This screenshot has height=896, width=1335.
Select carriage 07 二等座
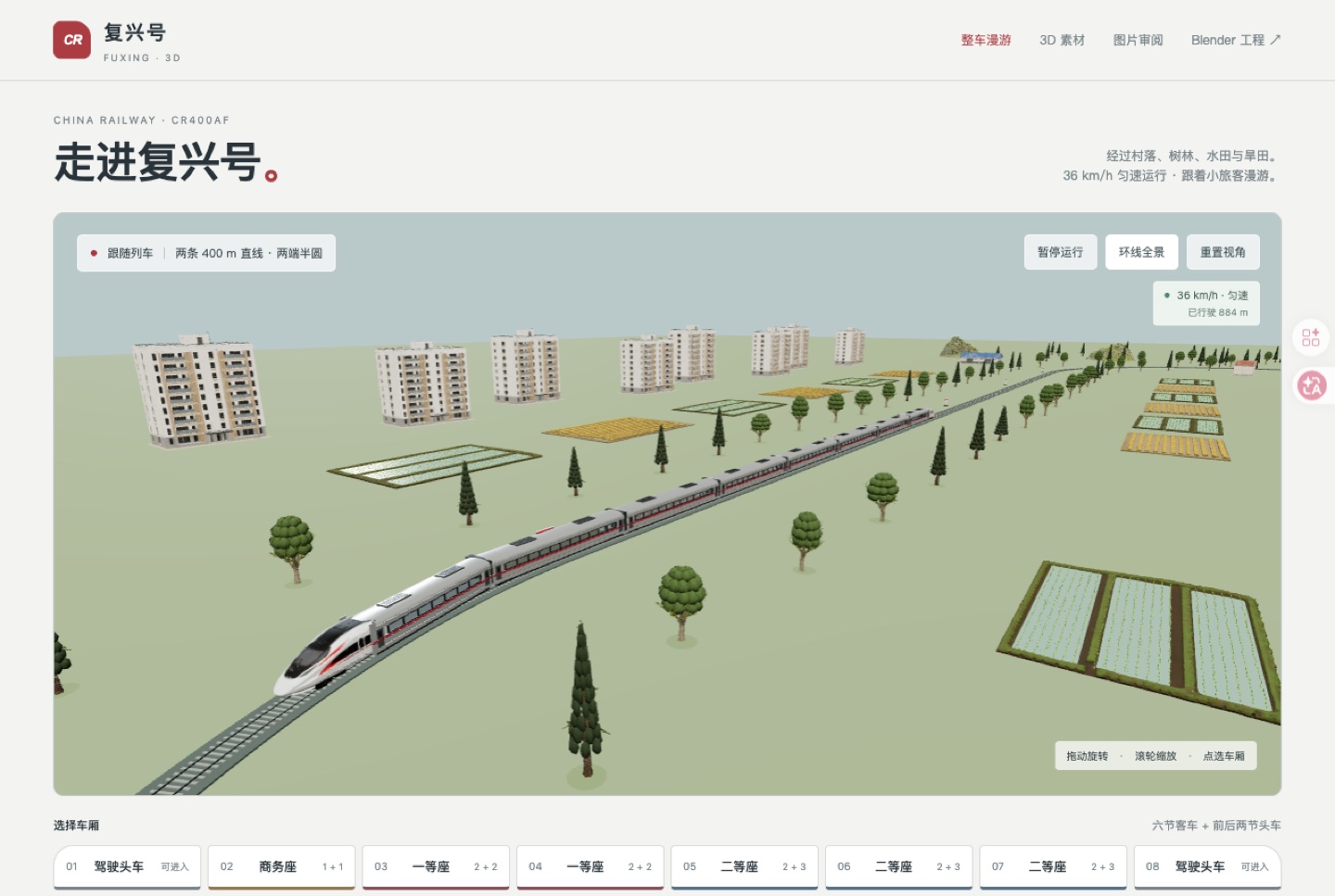pyautogui.click(x=1053, y=867)
